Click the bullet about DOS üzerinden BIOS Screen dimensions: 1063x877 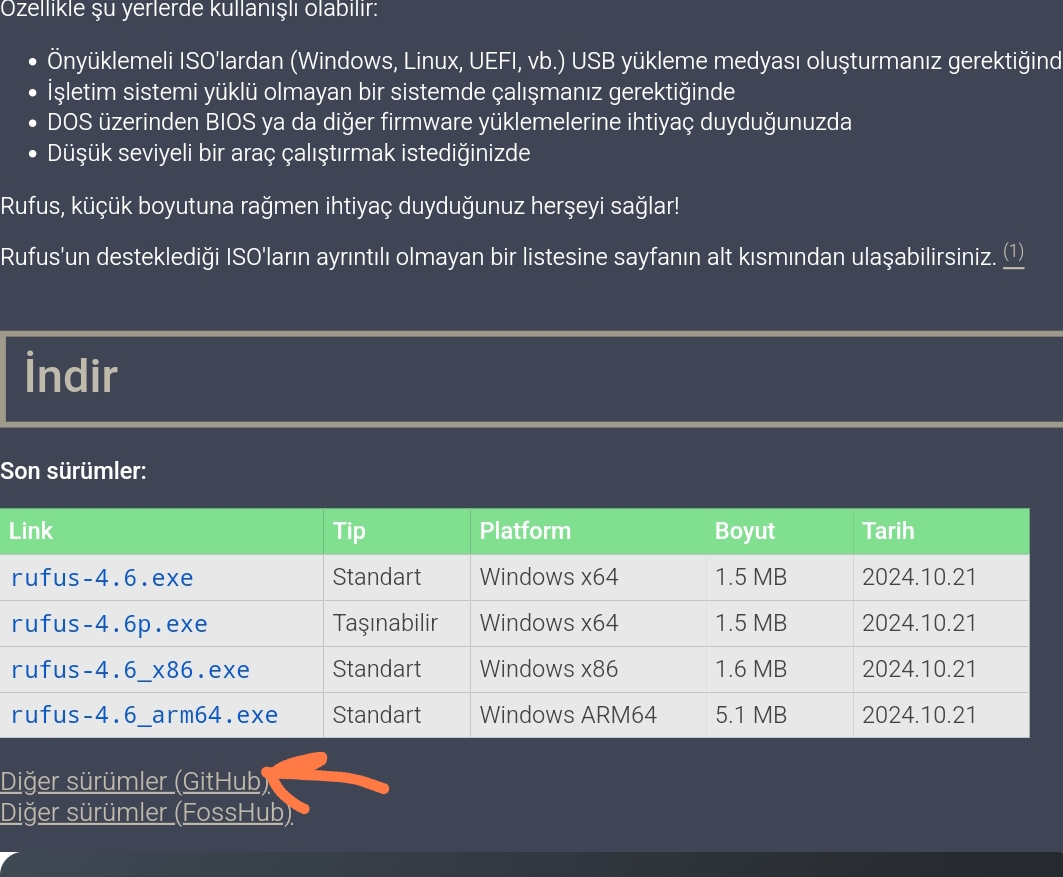(x=449, y=123)
